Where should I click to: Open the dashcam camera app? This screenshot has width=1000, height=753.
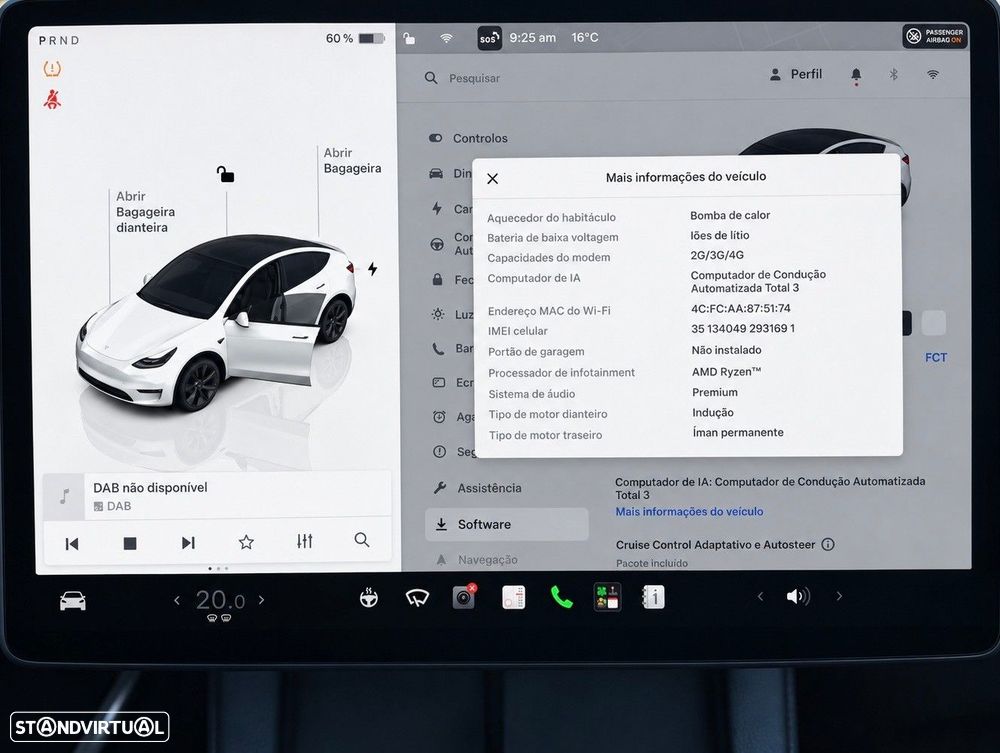pos(464,597)
